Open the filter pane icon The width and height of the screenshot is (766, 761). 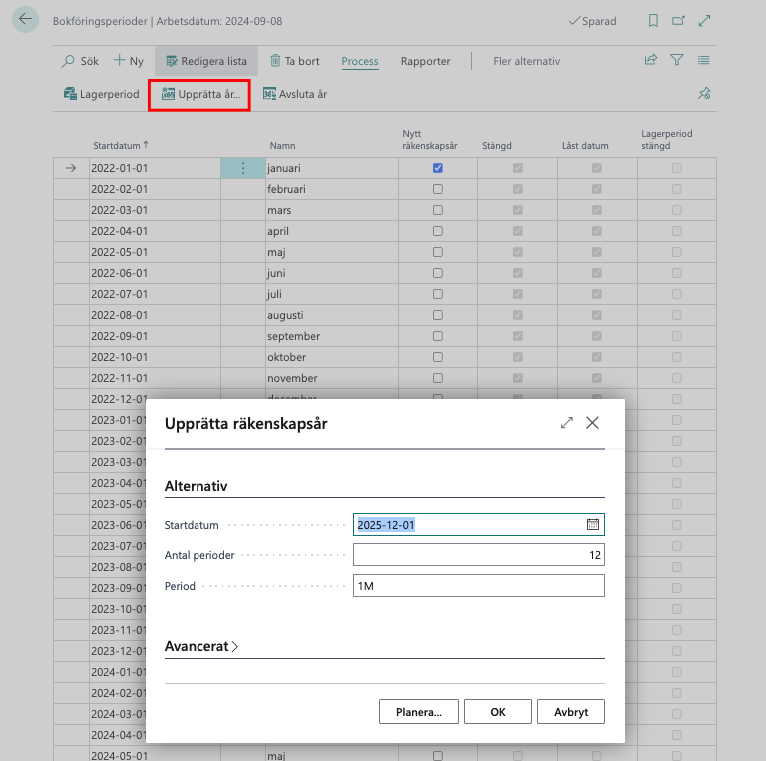(x=677, y=61)
